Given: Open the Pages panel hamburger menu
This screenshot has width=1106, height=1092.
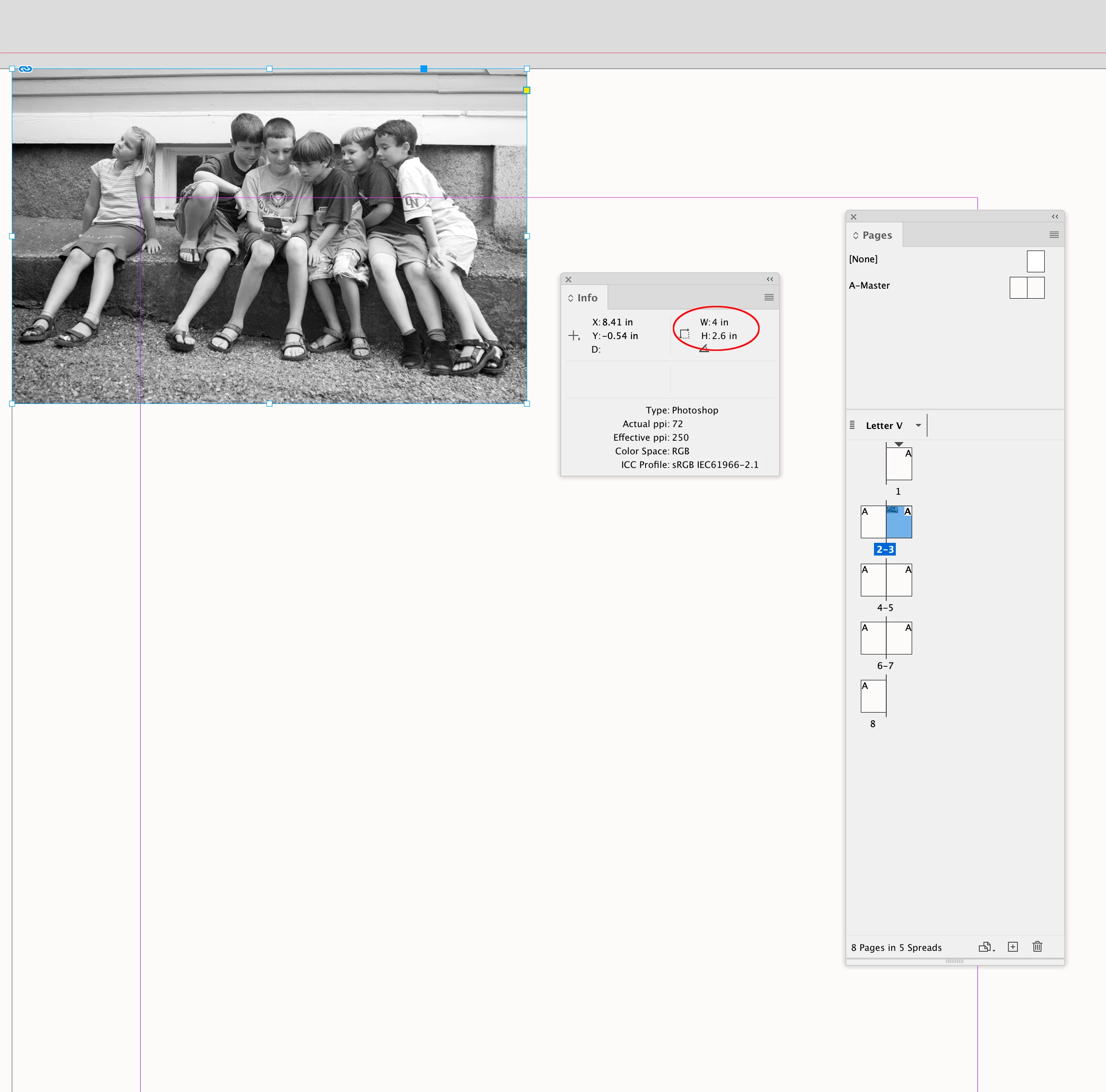Looking at the screenshot, I should [x=1054, y=235].
